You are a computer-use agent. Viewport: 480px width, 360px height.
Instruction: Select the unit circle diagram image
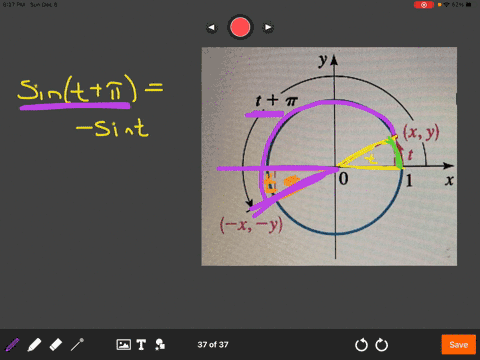click(329, 156)
